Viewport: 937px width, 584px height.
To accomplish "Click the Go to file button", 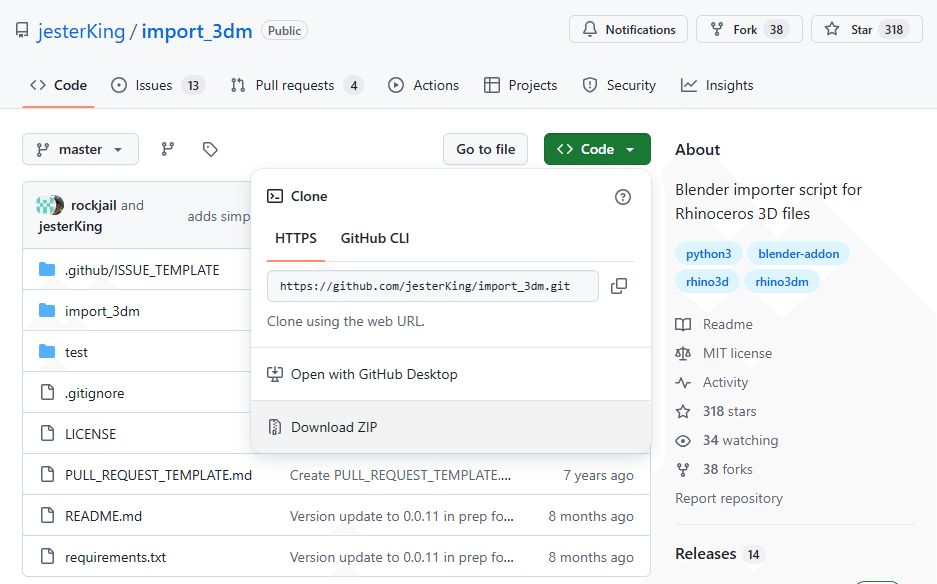I will pyautogui.click(x=485, y=149).
